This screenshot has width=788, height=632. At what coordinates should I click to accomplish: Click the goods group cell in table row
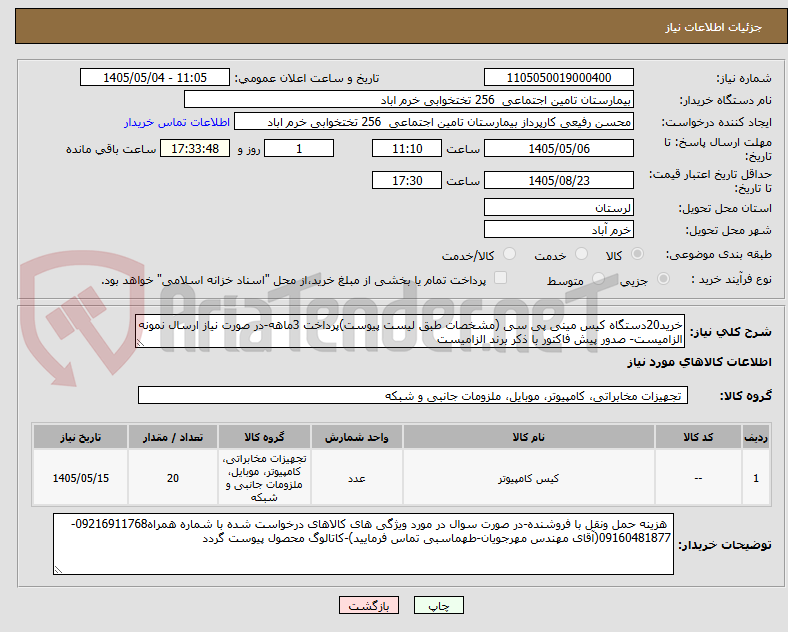[264, 478]
